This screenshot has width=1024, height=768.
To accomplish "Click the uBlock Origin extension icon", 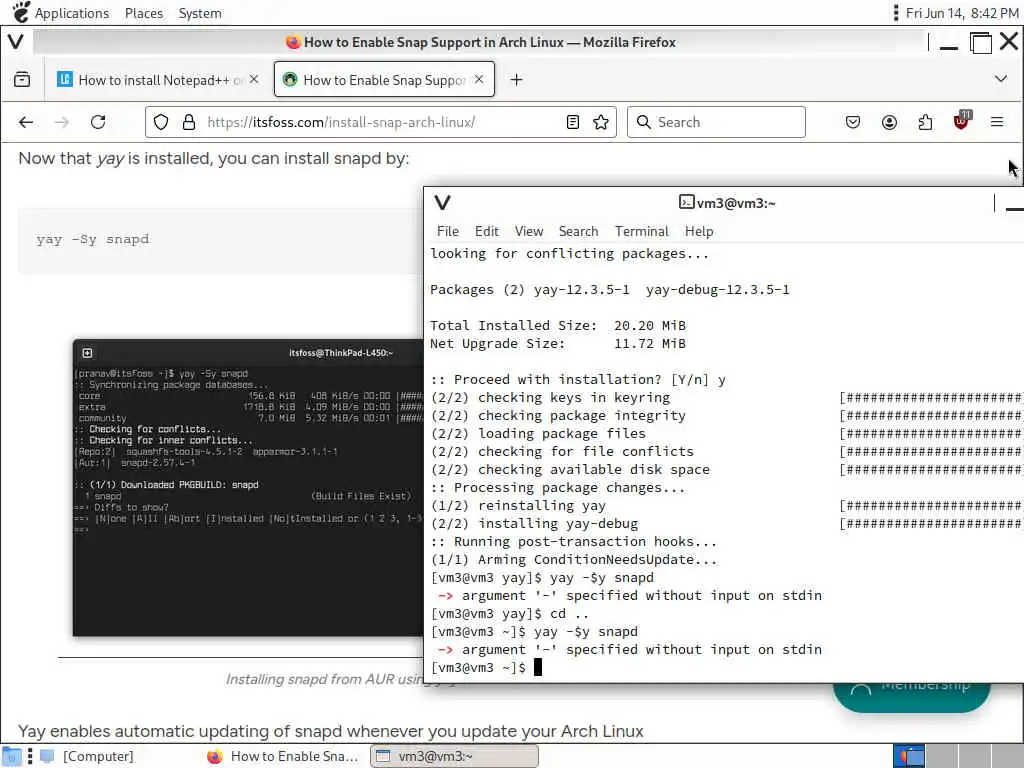I will [962, 120].
